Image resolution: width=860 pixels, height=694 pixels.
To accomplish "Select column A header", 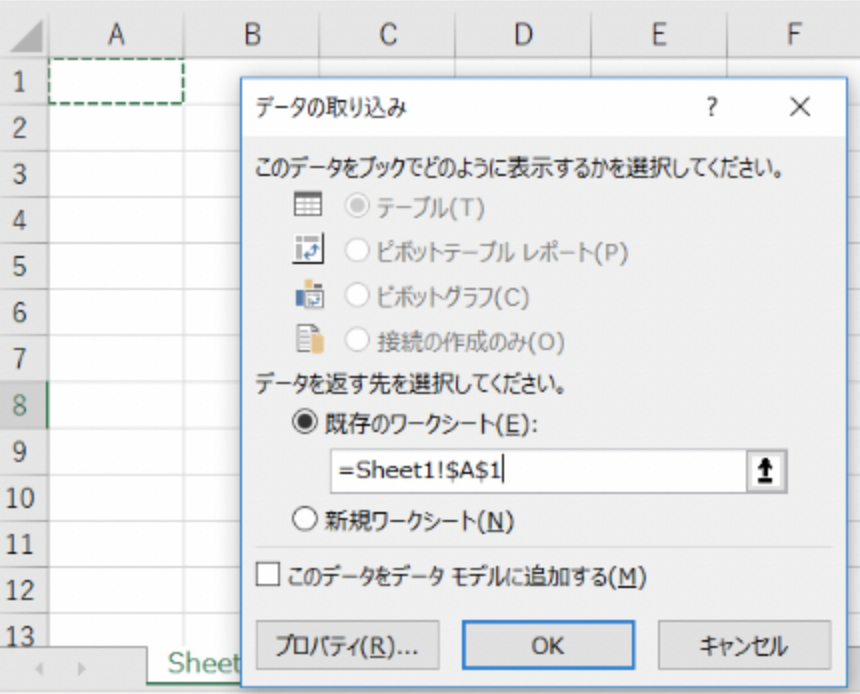I will point(116,35).
